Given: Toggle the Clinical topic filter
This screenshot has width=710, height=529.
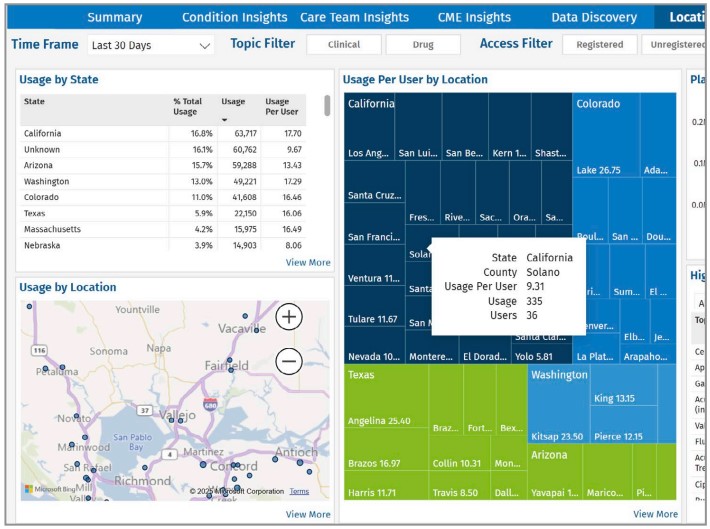Looking at the screenshot, I should coord(343,45).
